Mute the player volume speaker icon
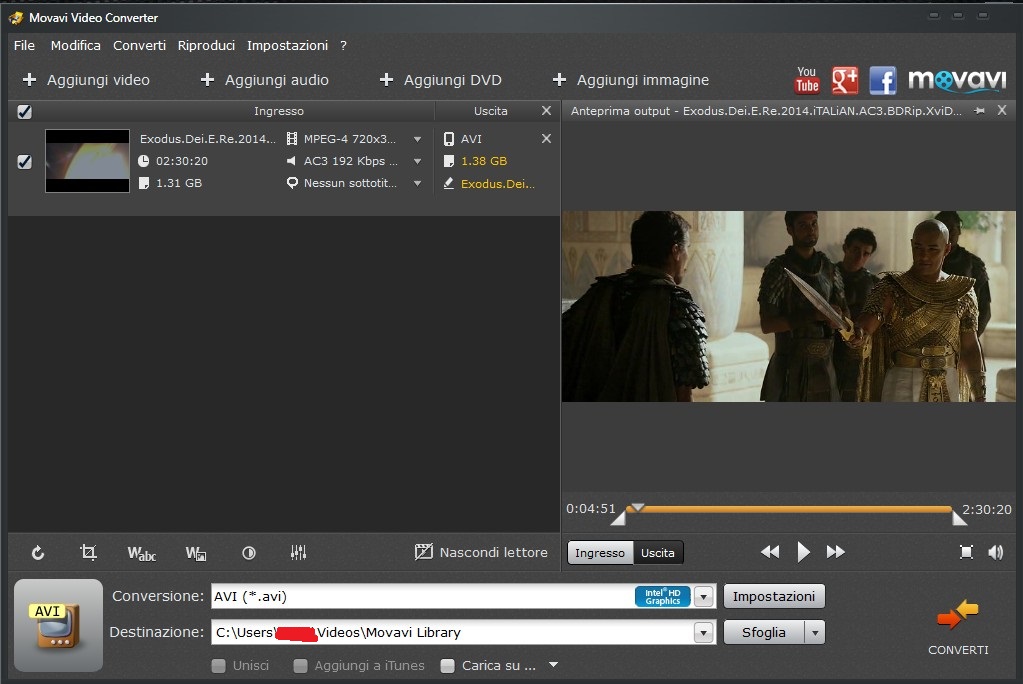Image resolution: width=1023 pixels, height=684 pixels. click(x=996, y=552)
